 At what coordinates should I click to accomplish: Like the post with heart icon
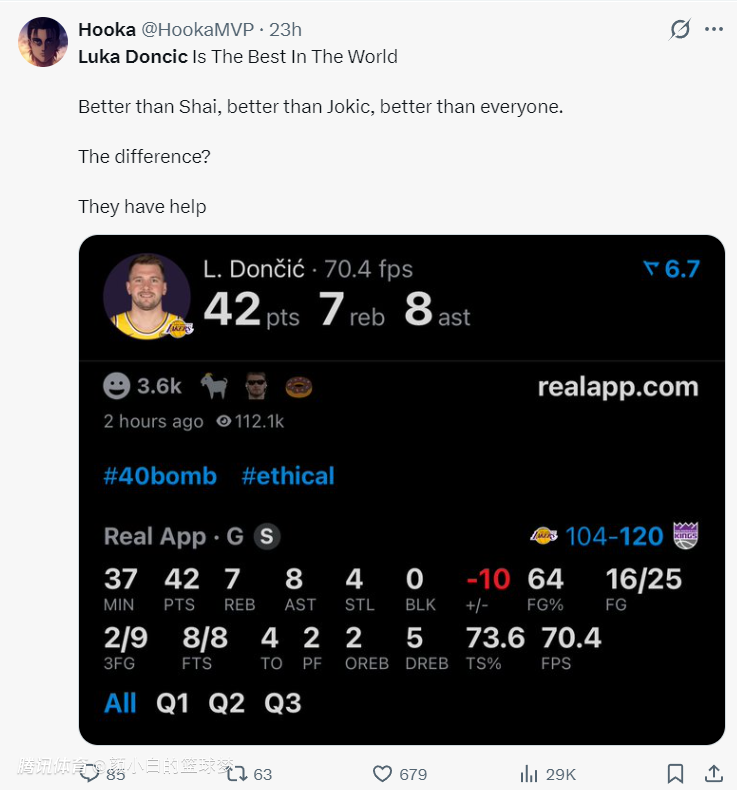(x=382, y=773)
